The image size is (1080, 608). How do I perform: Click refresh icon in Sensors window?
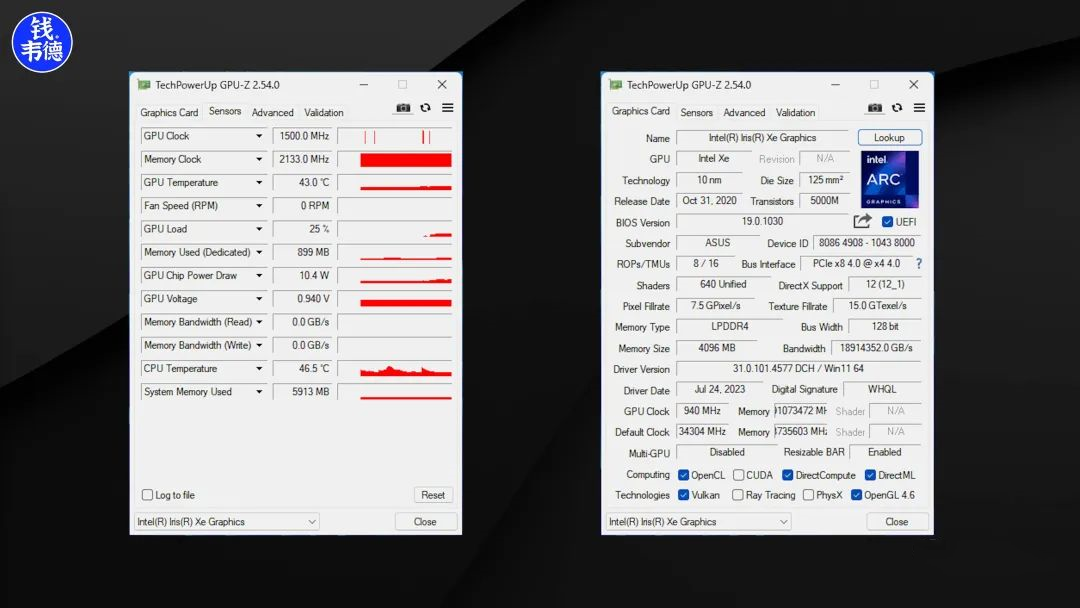click(426, 108)
